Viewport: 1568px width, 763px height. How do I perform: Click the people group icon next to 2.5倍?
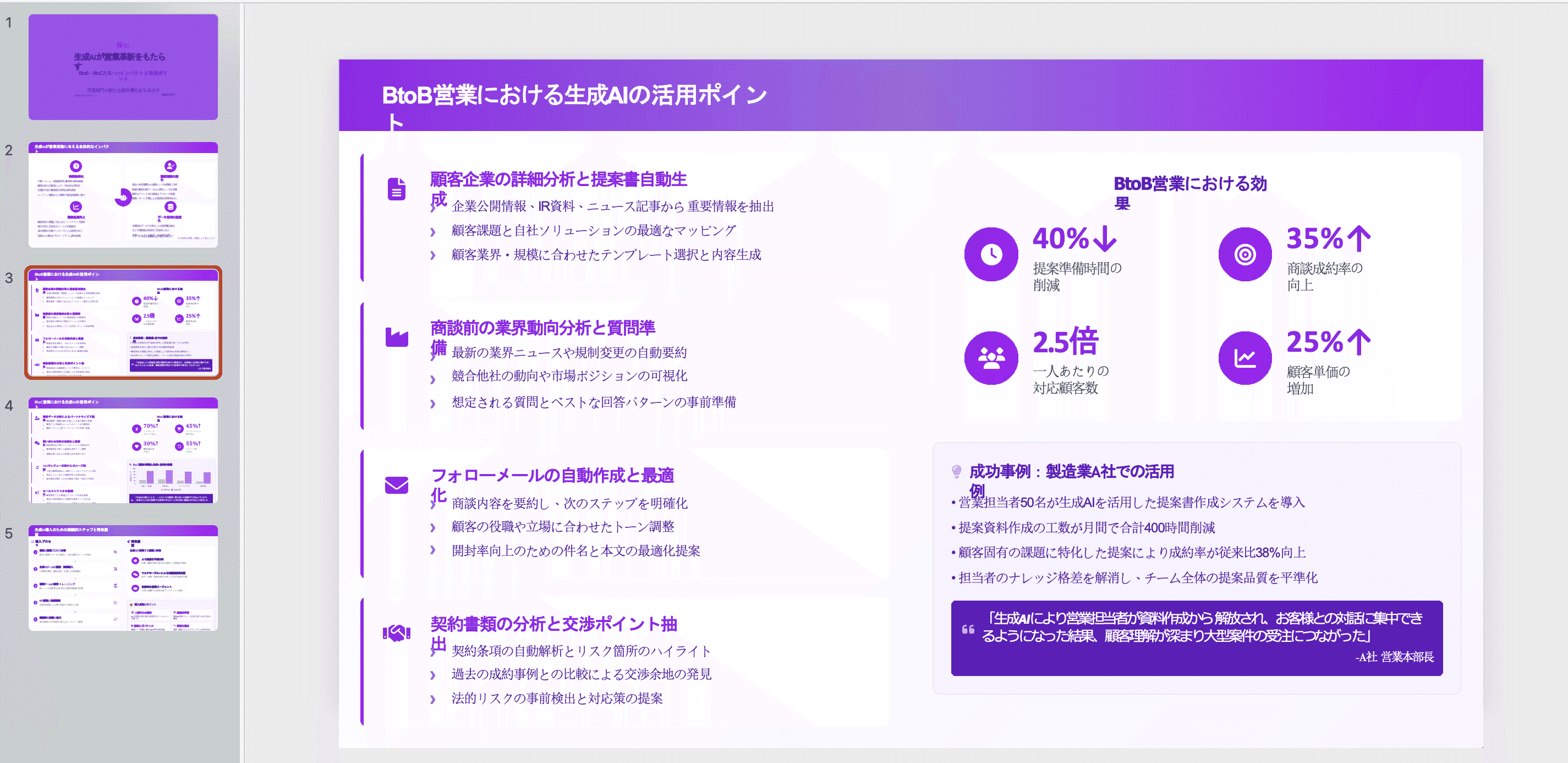point(991,358)
